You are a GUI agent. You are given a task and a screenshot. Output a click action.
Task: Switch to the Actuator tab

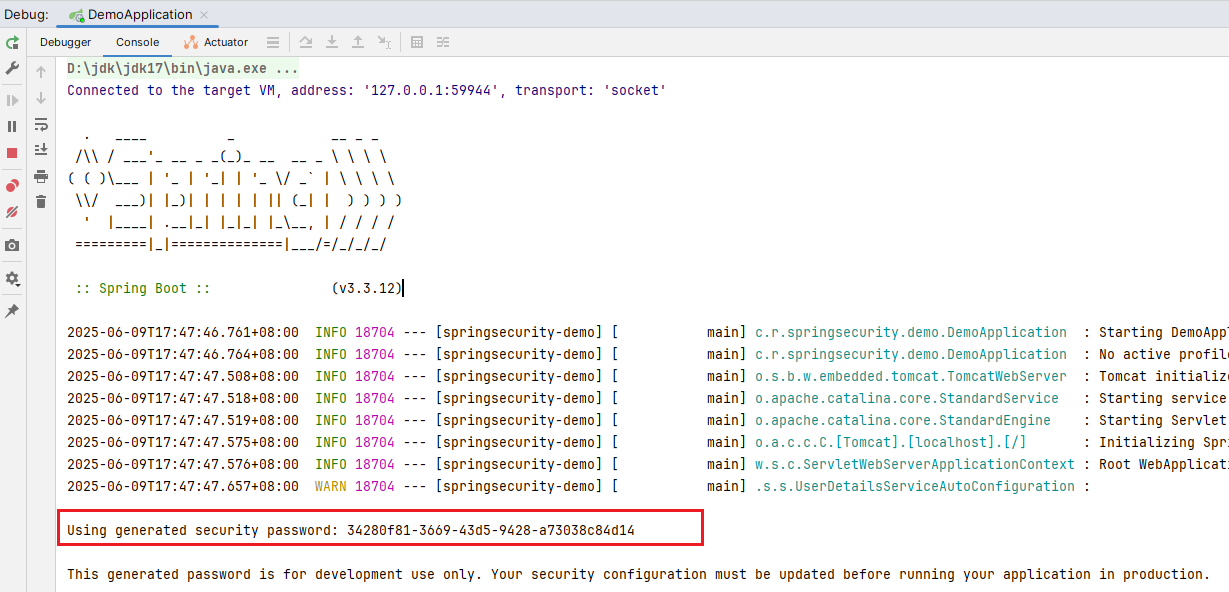coord(216,42)
